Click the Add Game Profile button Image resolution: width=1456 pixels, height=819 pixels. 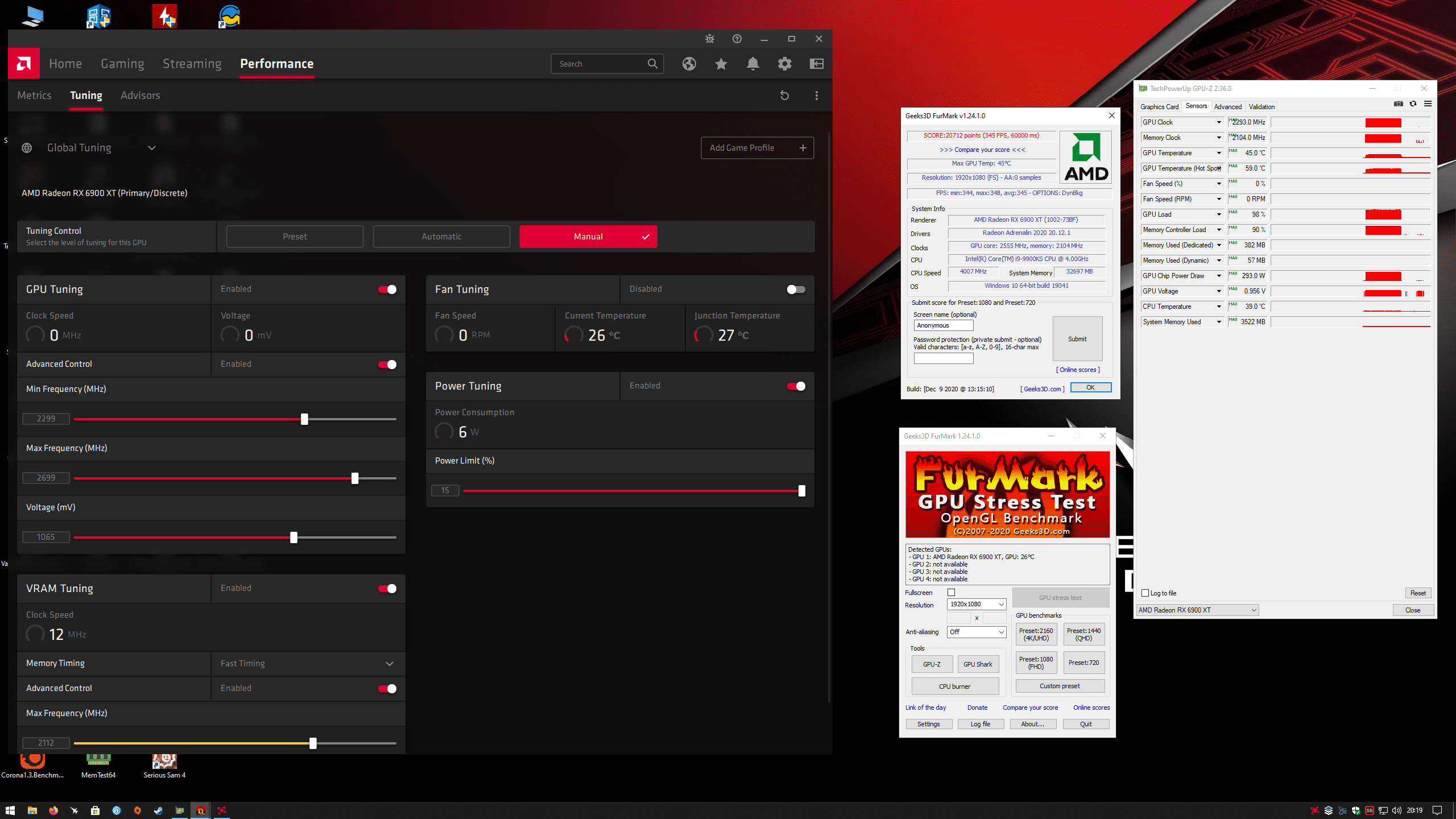coord(757,148)
